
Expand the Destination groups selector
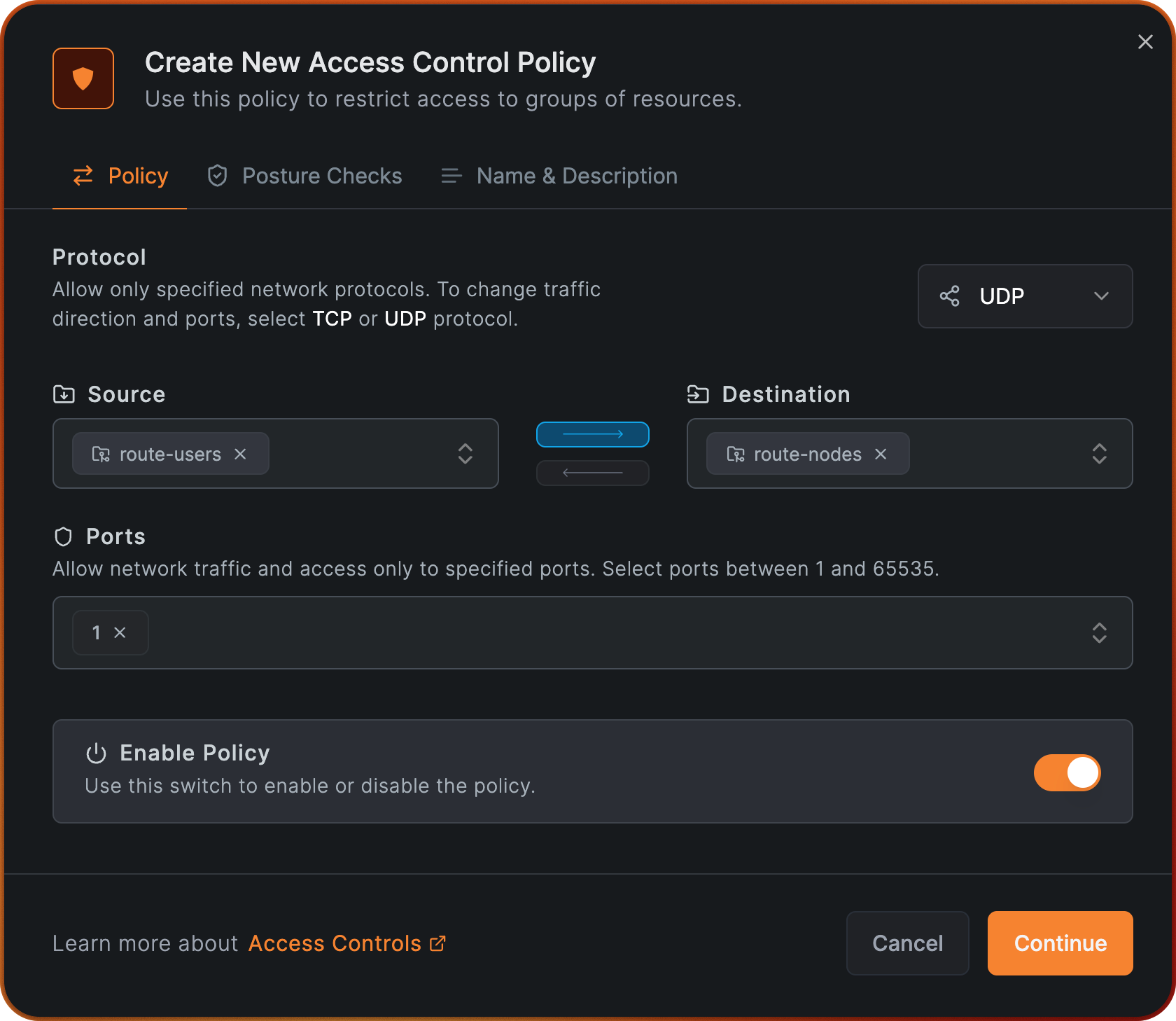coord(1099,454)
